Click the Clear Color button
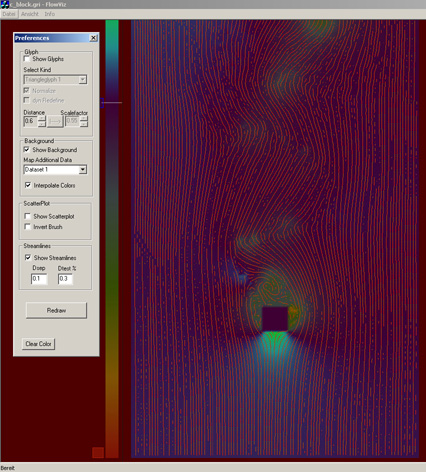Screen dimensions: 426x472 38,344
